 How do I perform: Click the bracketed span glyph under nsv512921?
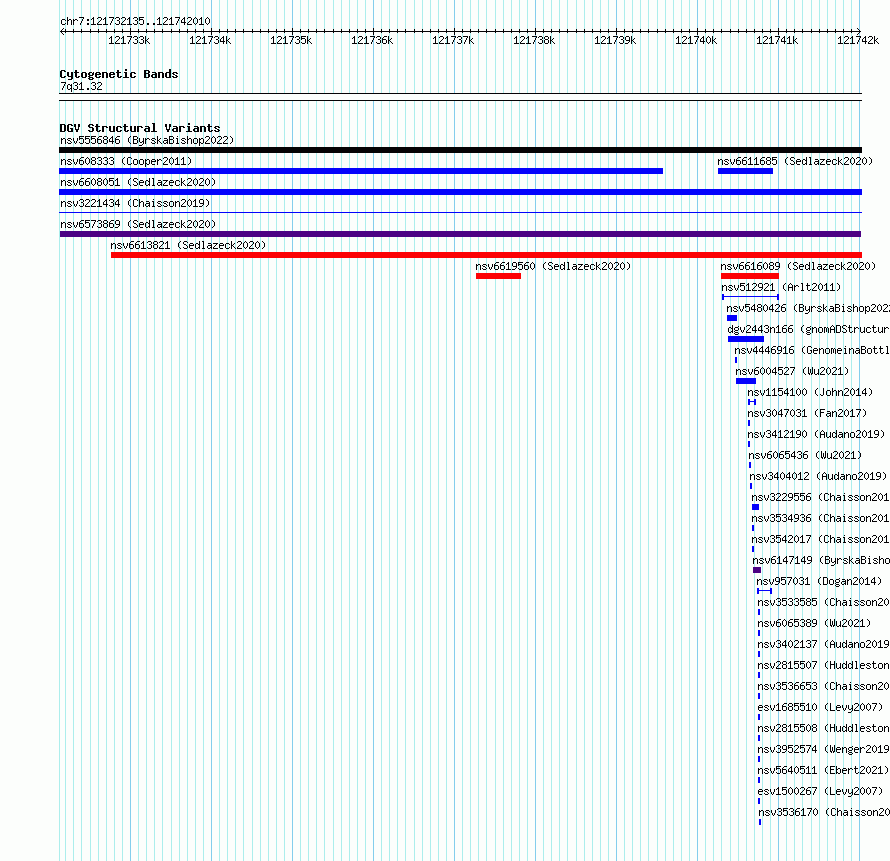[x=750, y=297]
